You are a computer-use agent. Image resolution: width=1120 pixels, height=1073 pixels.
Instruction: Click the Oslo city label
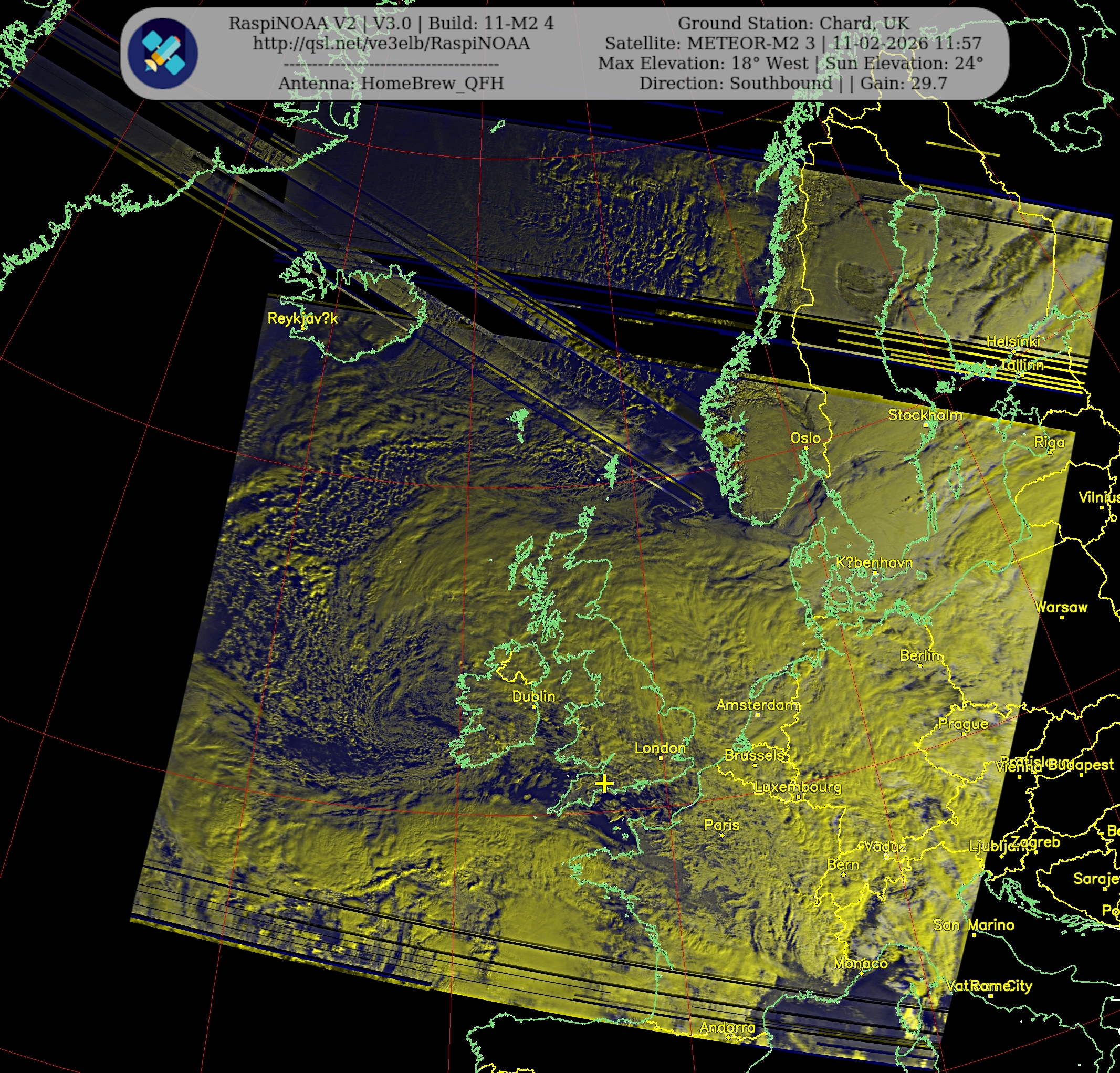pyautogui.click(x=805, y=438)
